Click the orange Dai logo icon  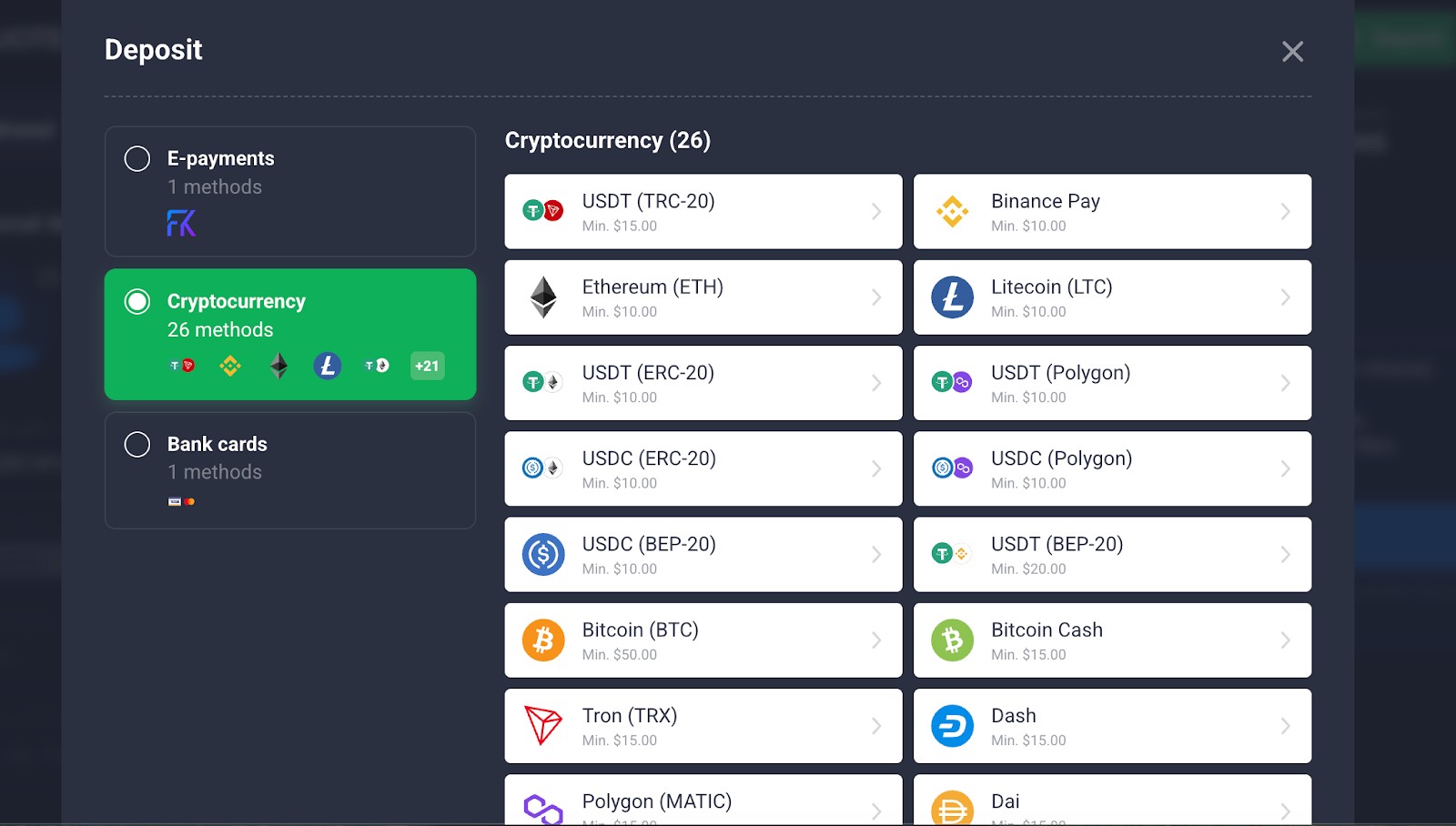(953, 808)
